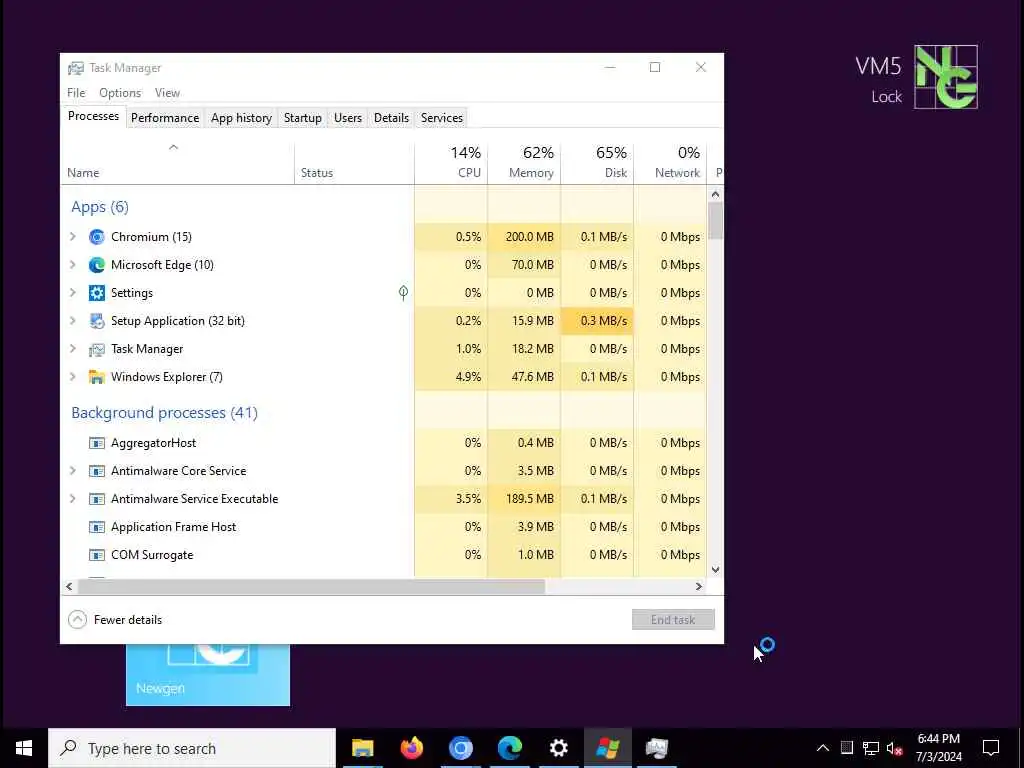Select the Setup Application process icon
The height and width of the screenshot is (768, 1024).
pyautogui.click(x=97, y=321)
